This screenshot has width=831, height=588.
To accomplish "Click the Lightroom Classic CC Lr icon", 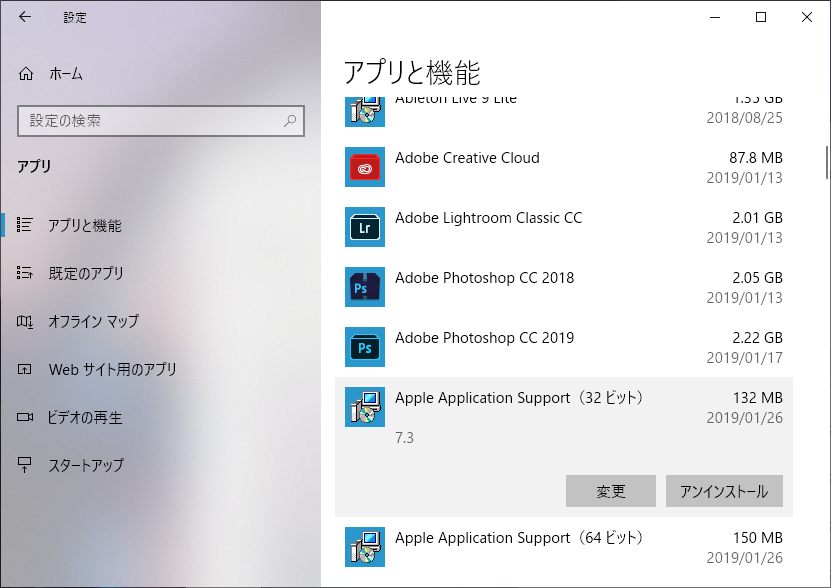I will pos(365,227).
